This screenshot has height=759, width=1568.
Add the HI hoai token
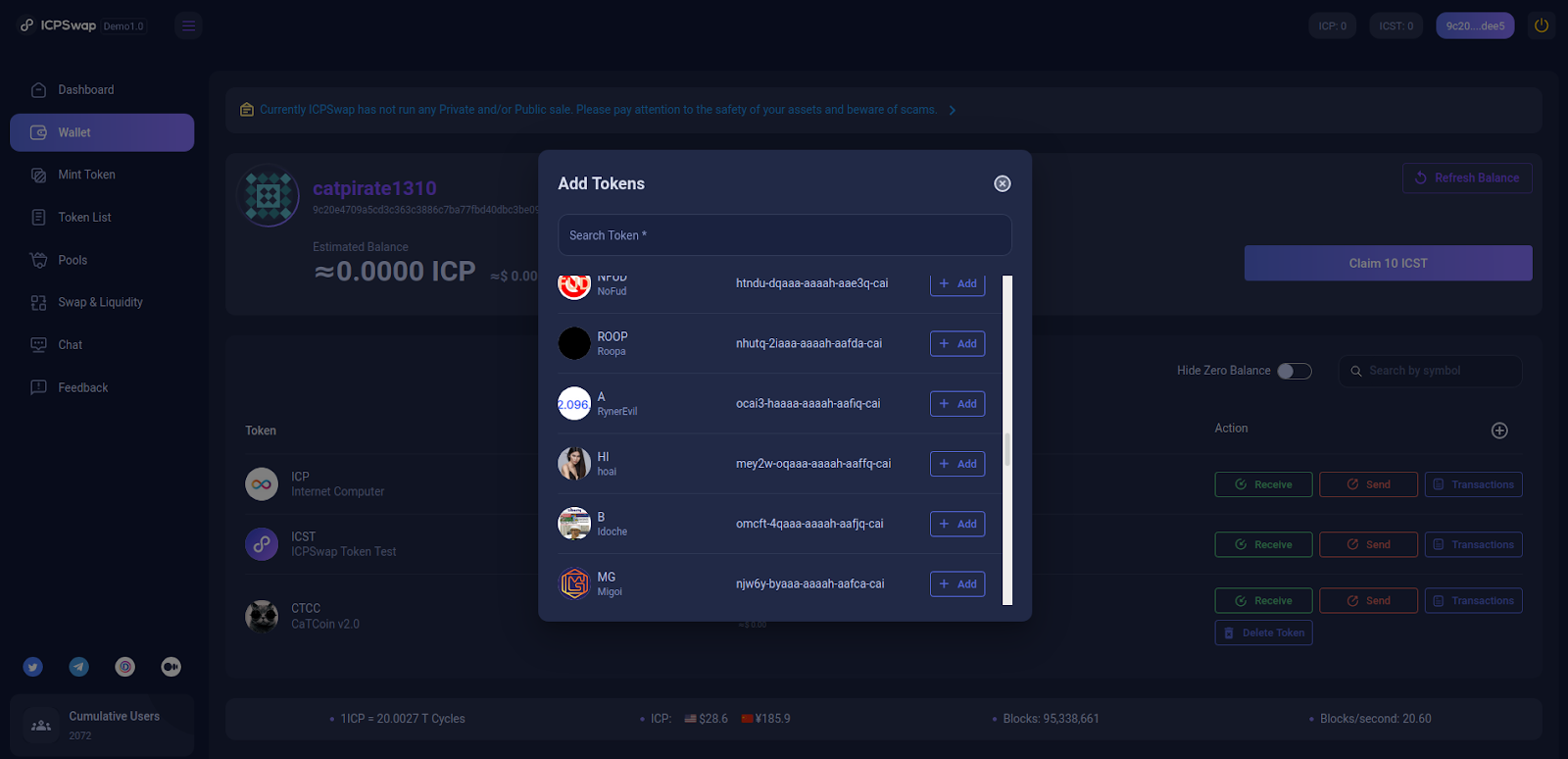click(957, 464)
